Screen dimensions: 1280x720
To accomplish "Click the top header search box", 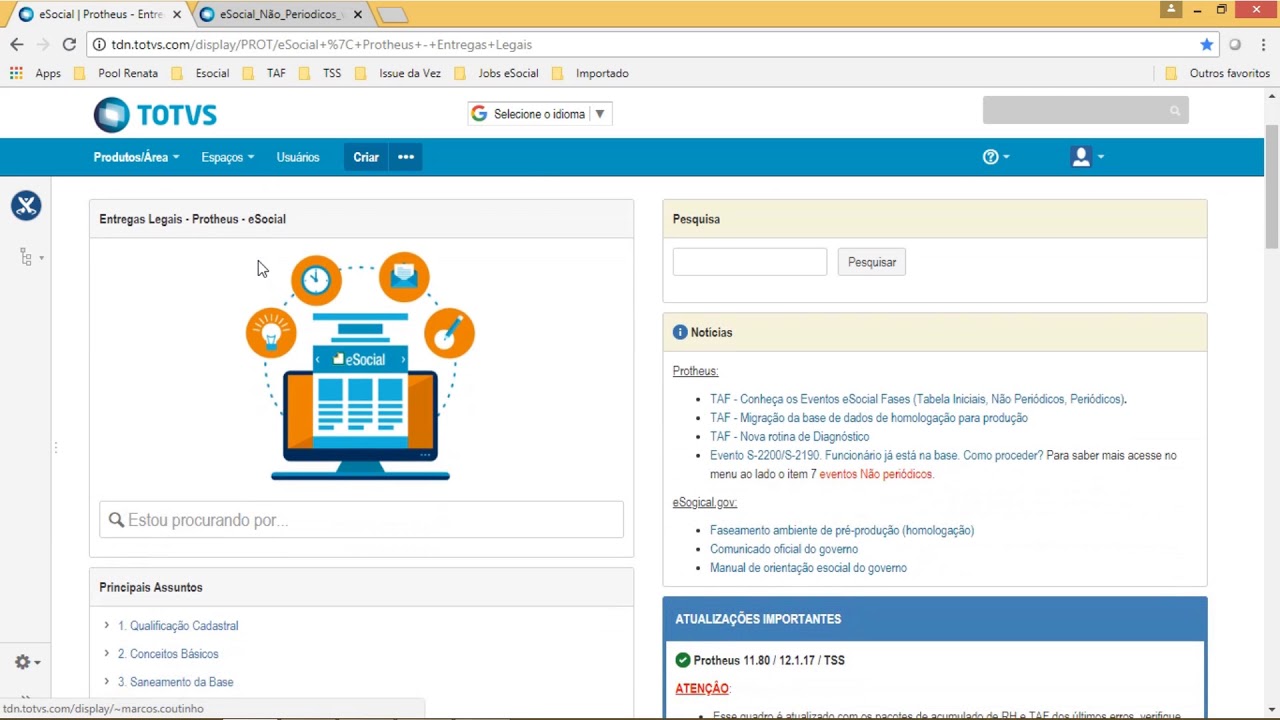I will [x=1085, y=111].
